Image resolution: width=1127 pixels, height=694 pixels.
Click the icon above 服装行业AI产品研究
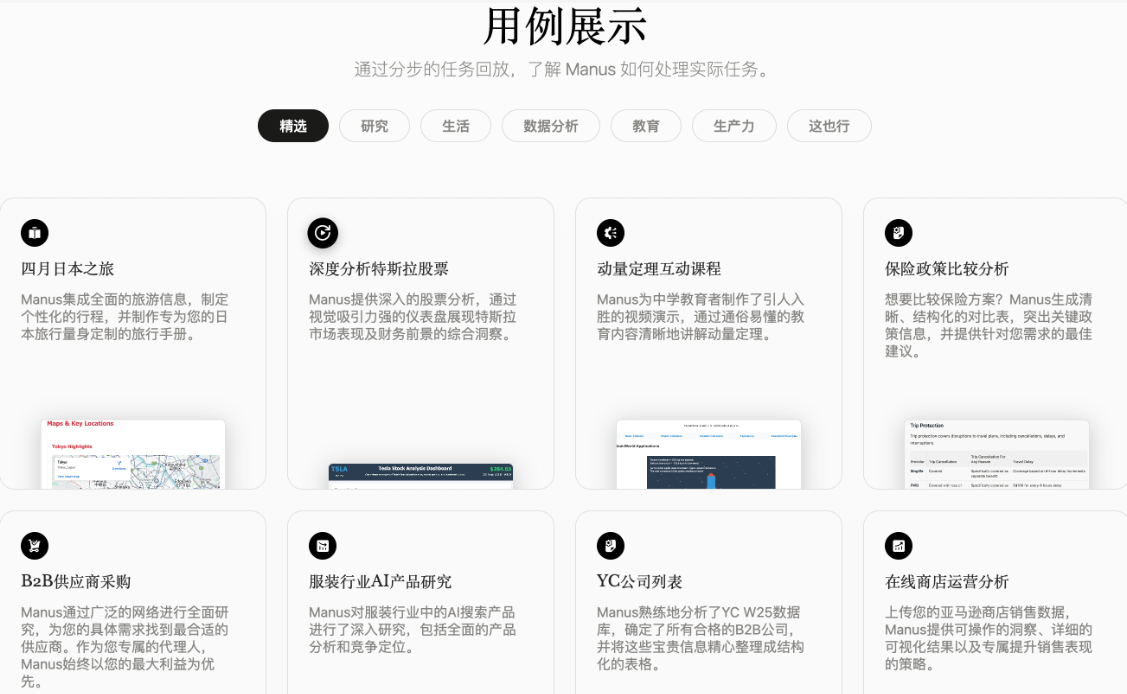323,546
